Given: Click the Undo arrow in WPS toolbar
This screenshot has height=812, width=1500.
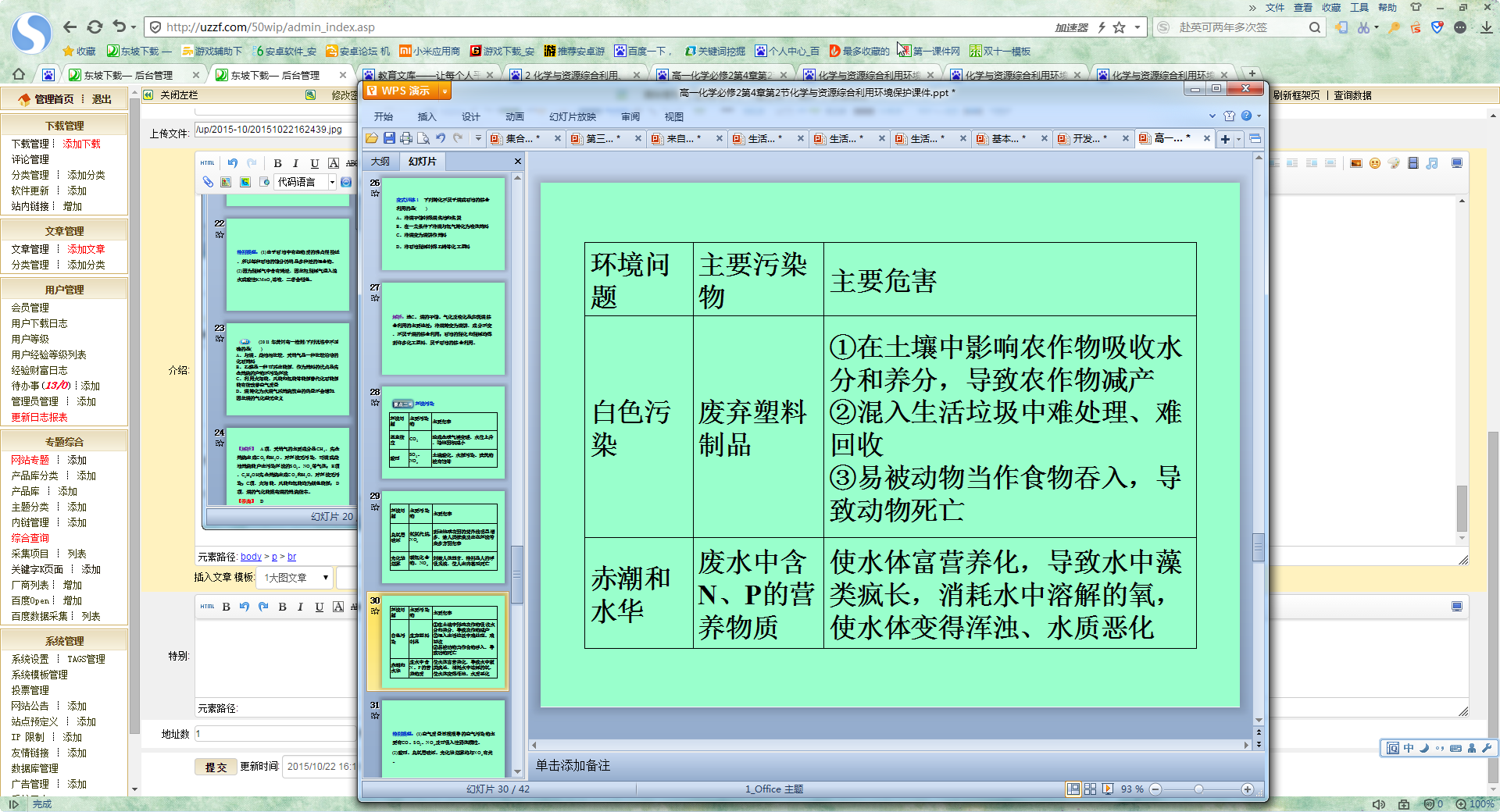Looking at the screenshot, I should tap(441, 138).
